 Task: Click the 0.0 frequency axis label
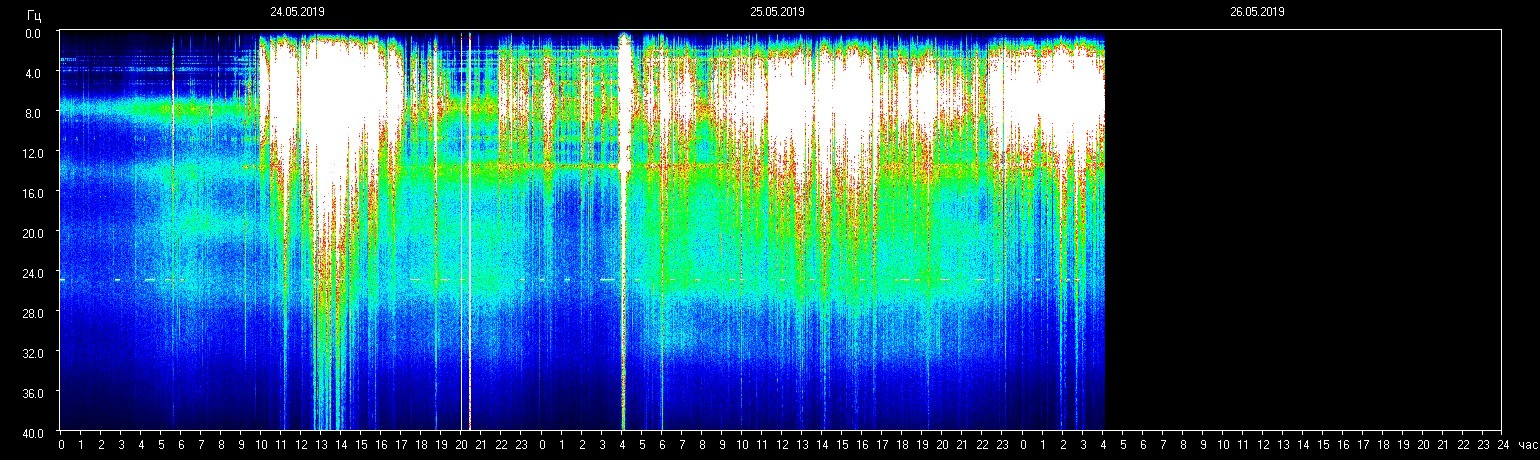click(x=33, y=33)
